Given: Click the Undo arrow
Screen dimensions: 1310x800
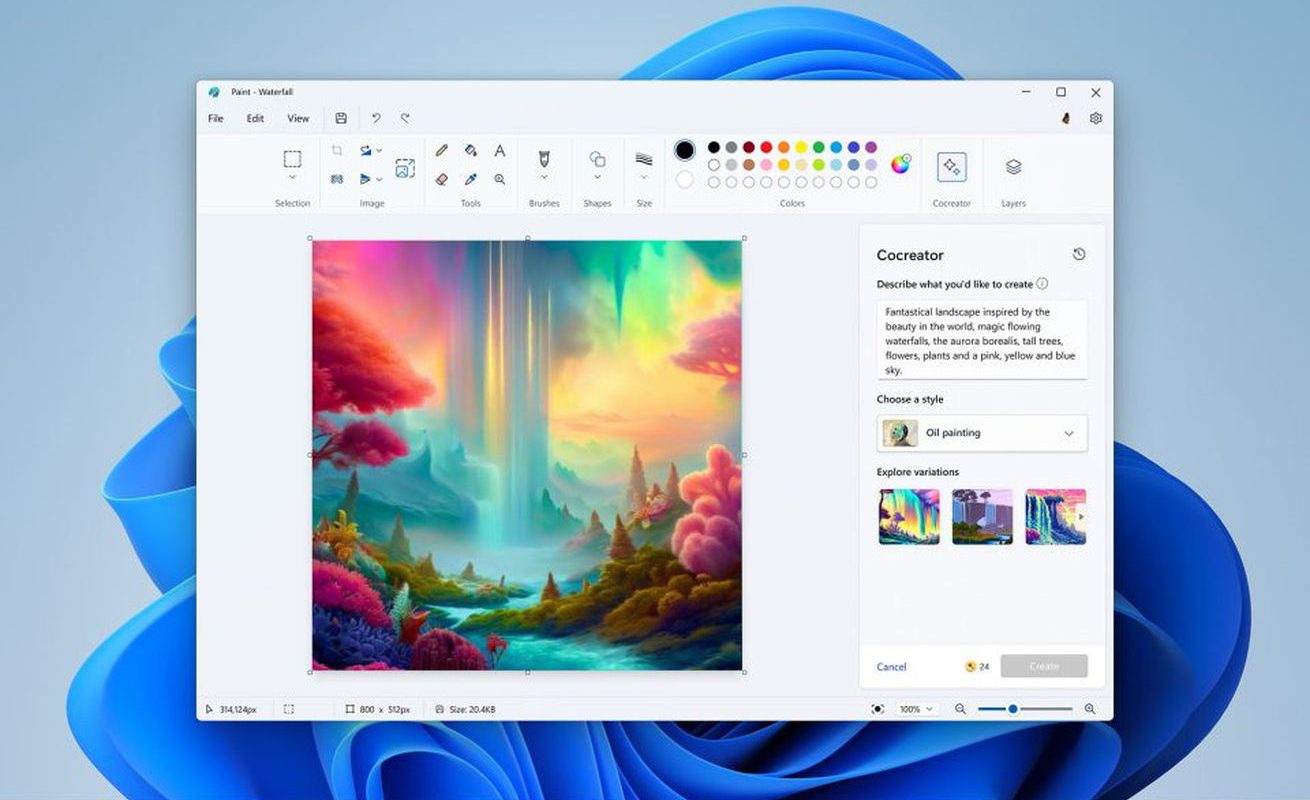Looking at the screenshot, I should (376, 118).
